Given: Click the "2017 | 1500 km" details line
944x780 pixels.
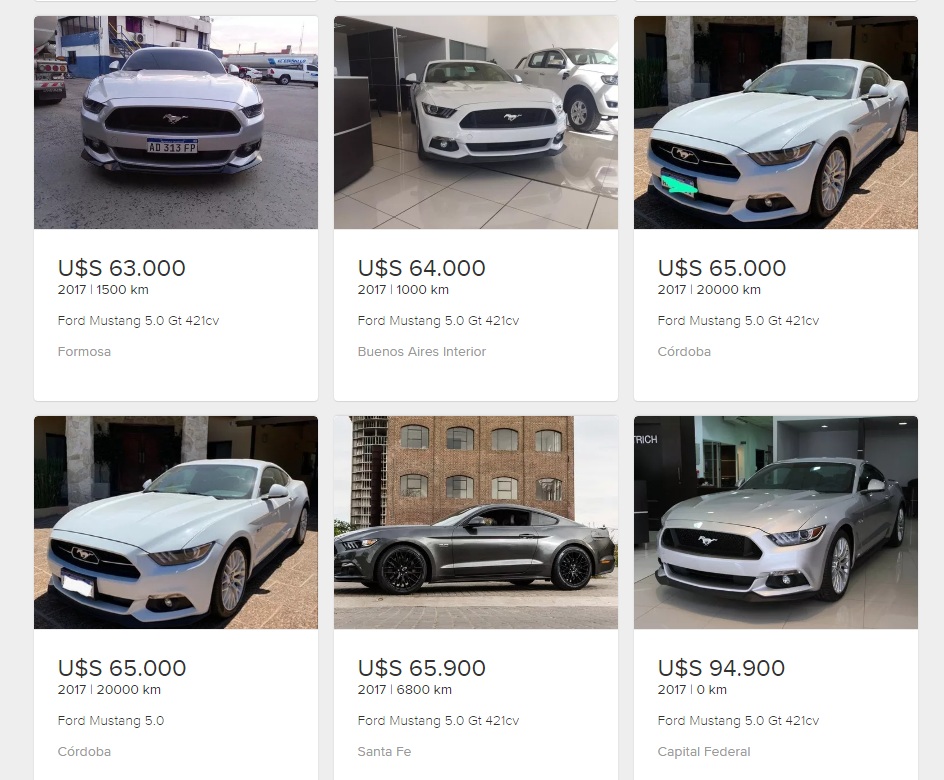Looking at the screenshot, I should pyautogui.click(x=103, y=290).
